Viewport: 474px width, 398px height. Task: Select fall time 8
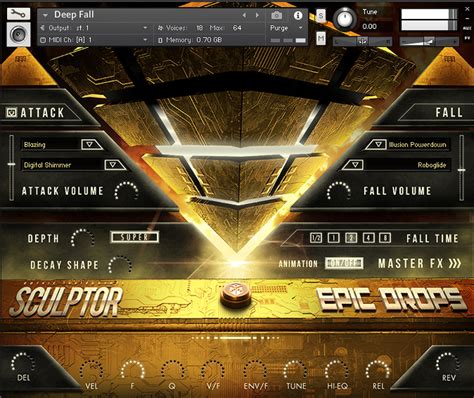tap(385, 238)
